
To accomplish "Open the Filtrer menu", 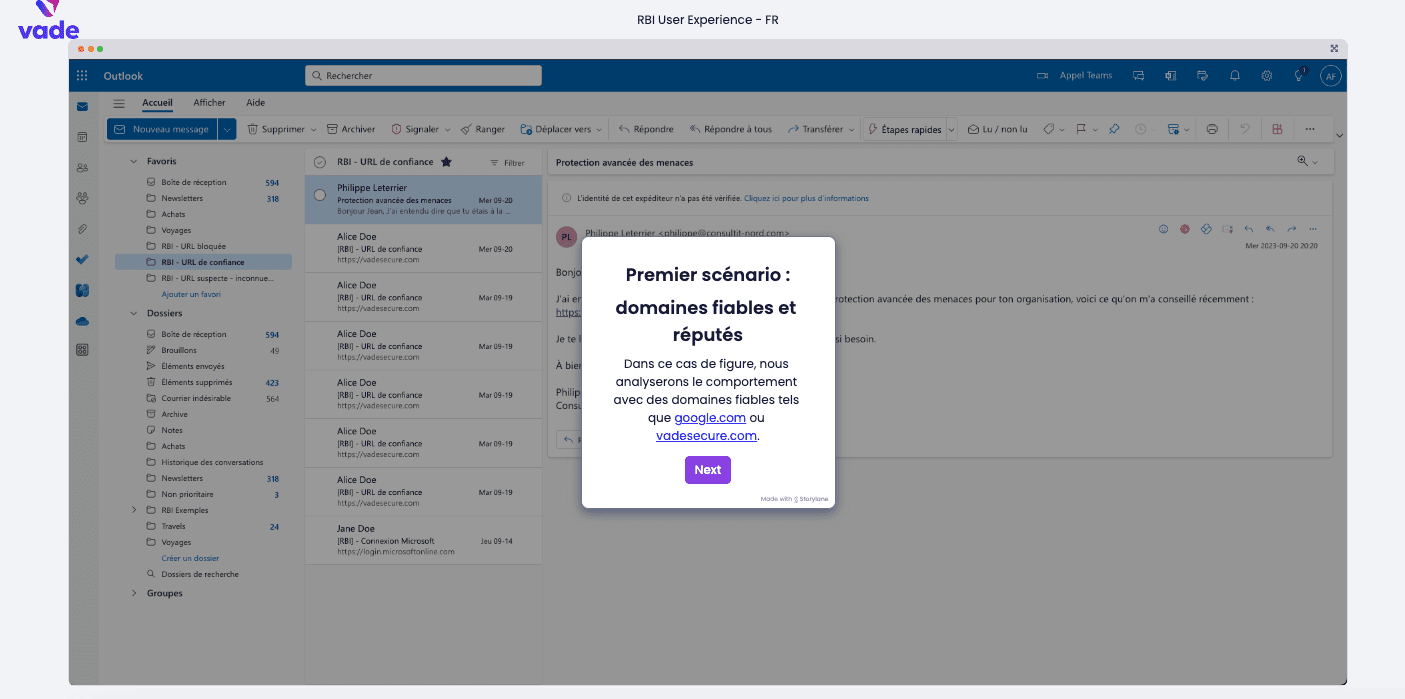I will 507,163.
